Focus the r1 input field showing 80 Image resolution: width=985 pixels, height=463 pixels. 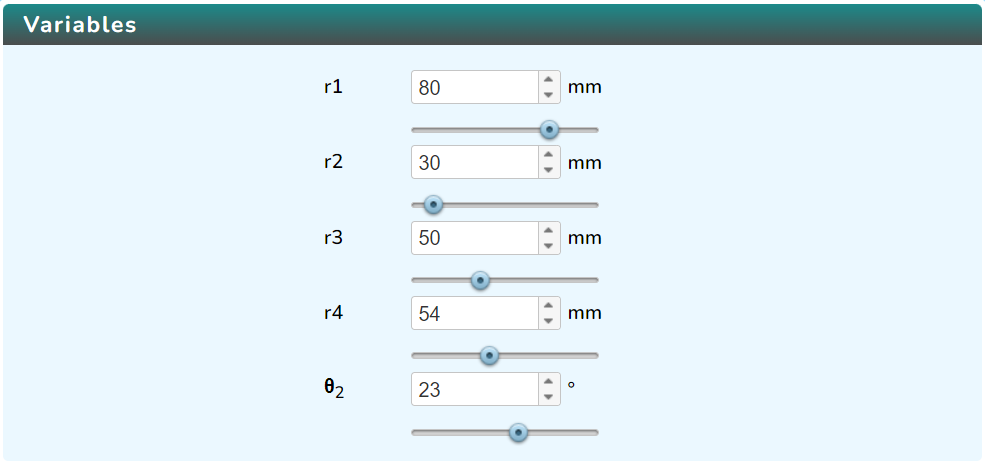click(x=476, y=87)
